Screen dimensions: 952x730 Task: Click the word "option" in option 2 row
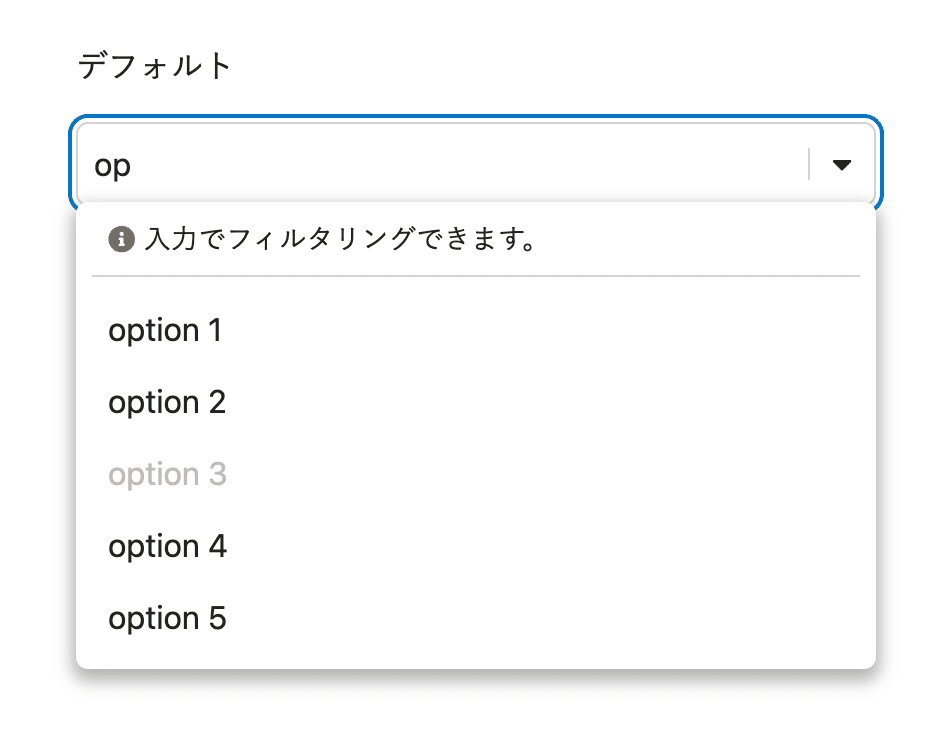pyautogui.click(x=154, y=403)
